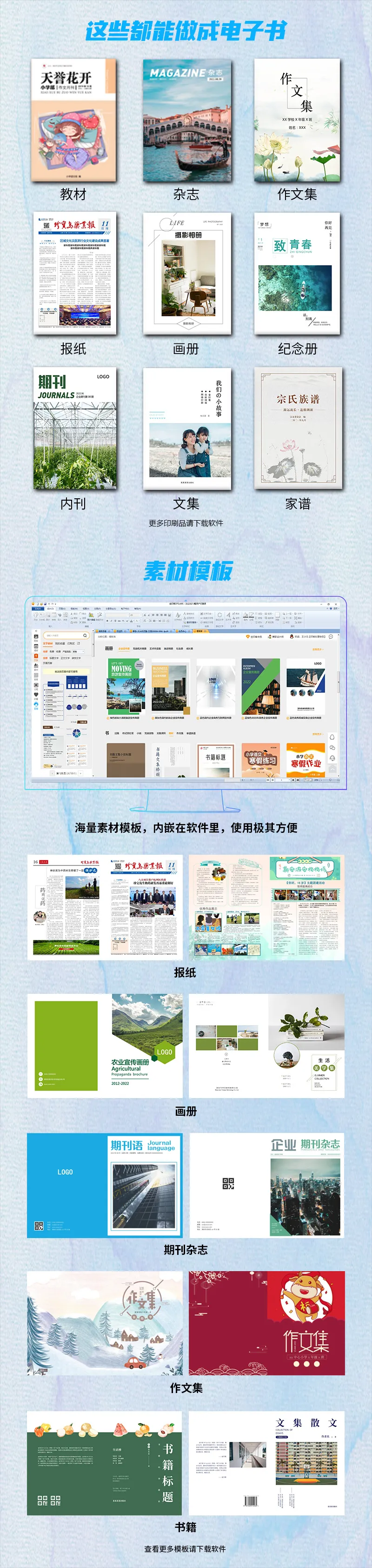The width and height of the screenshot is (372, 1568).
Task: Select the 期刊 JOURNALS greenhouse cover
Action: [x=75, y=428]
